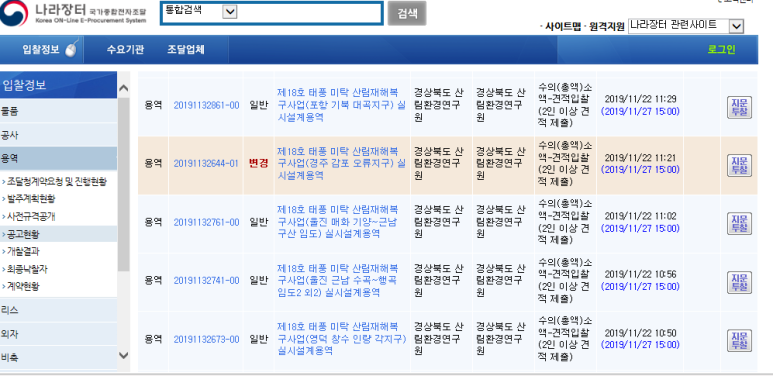Open fingerprint bid icon for 20191132644-01
Viewport: 773px width, 376px height.
click(x=739, y=166)
